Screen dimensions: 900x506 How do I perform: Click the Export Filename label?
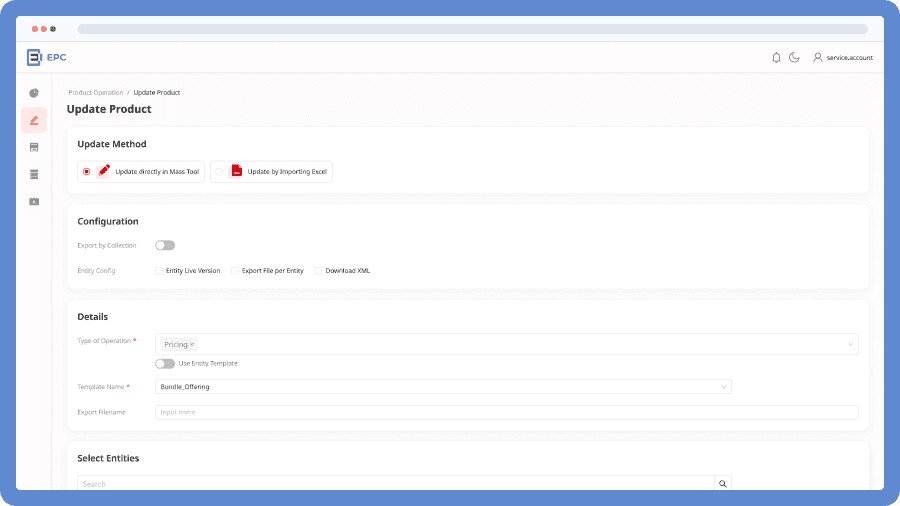point(102,412)
